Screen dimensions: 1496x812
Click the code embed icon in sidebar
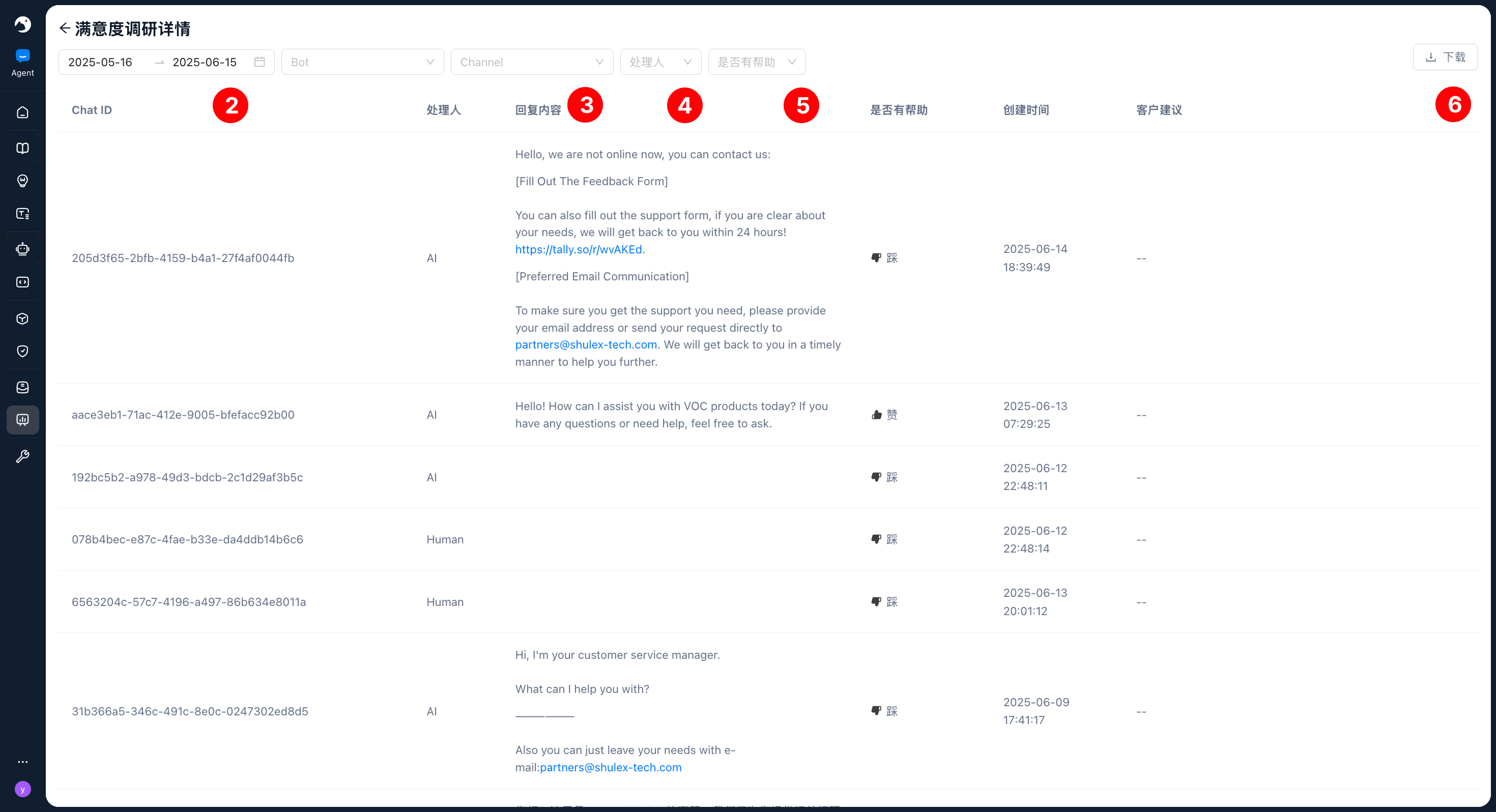point(23,282)
